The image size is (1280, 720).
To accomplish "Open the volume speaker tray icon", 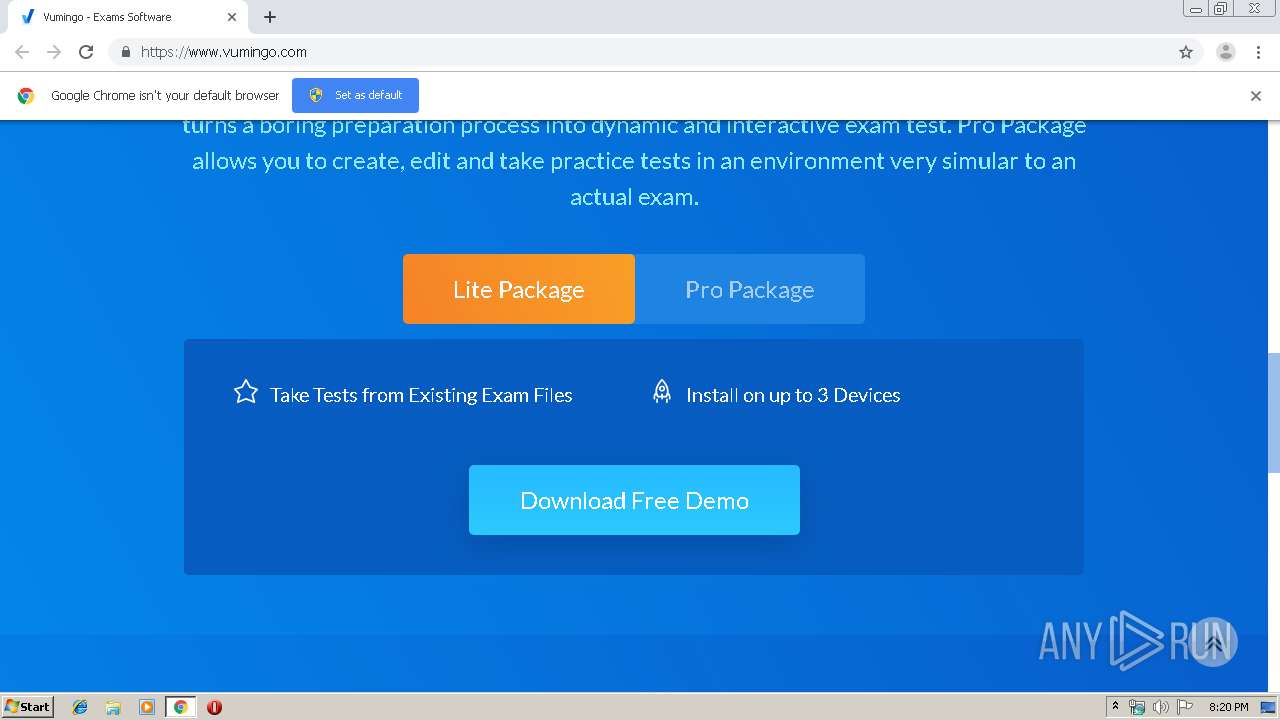I will tap(1160, 707).
